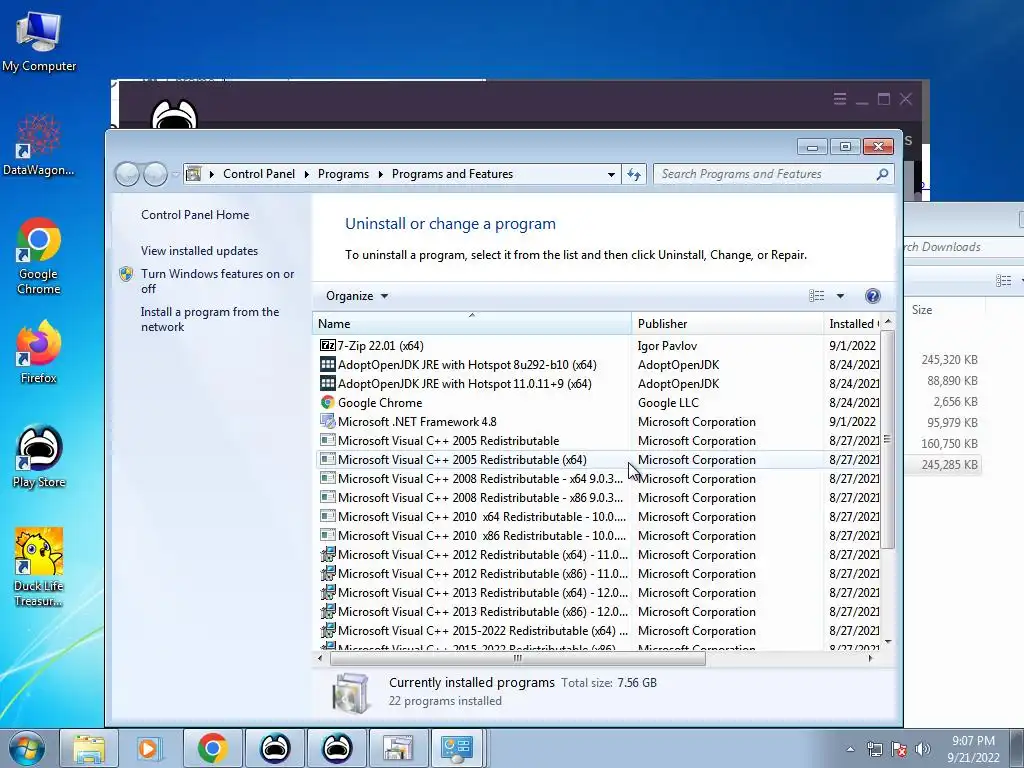Select Visual C++ 2015-2022 Redistributable (x64) row
Screen dimensions: 1024x768
(x=598, y=630)
